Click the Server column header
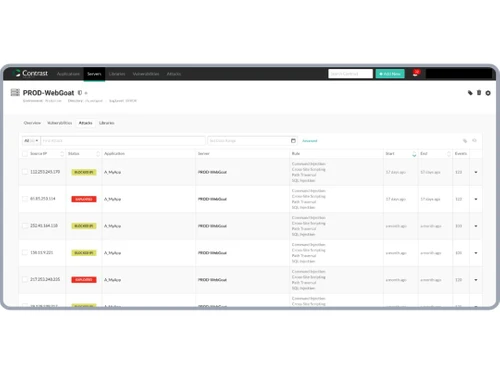 204,154
